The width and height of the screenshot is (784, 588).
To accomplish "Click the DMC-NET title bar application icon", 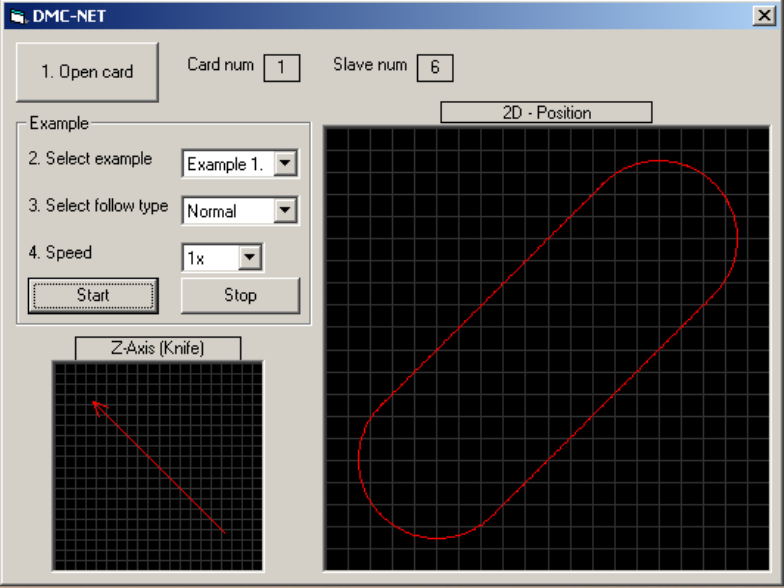I will (16, 16).
